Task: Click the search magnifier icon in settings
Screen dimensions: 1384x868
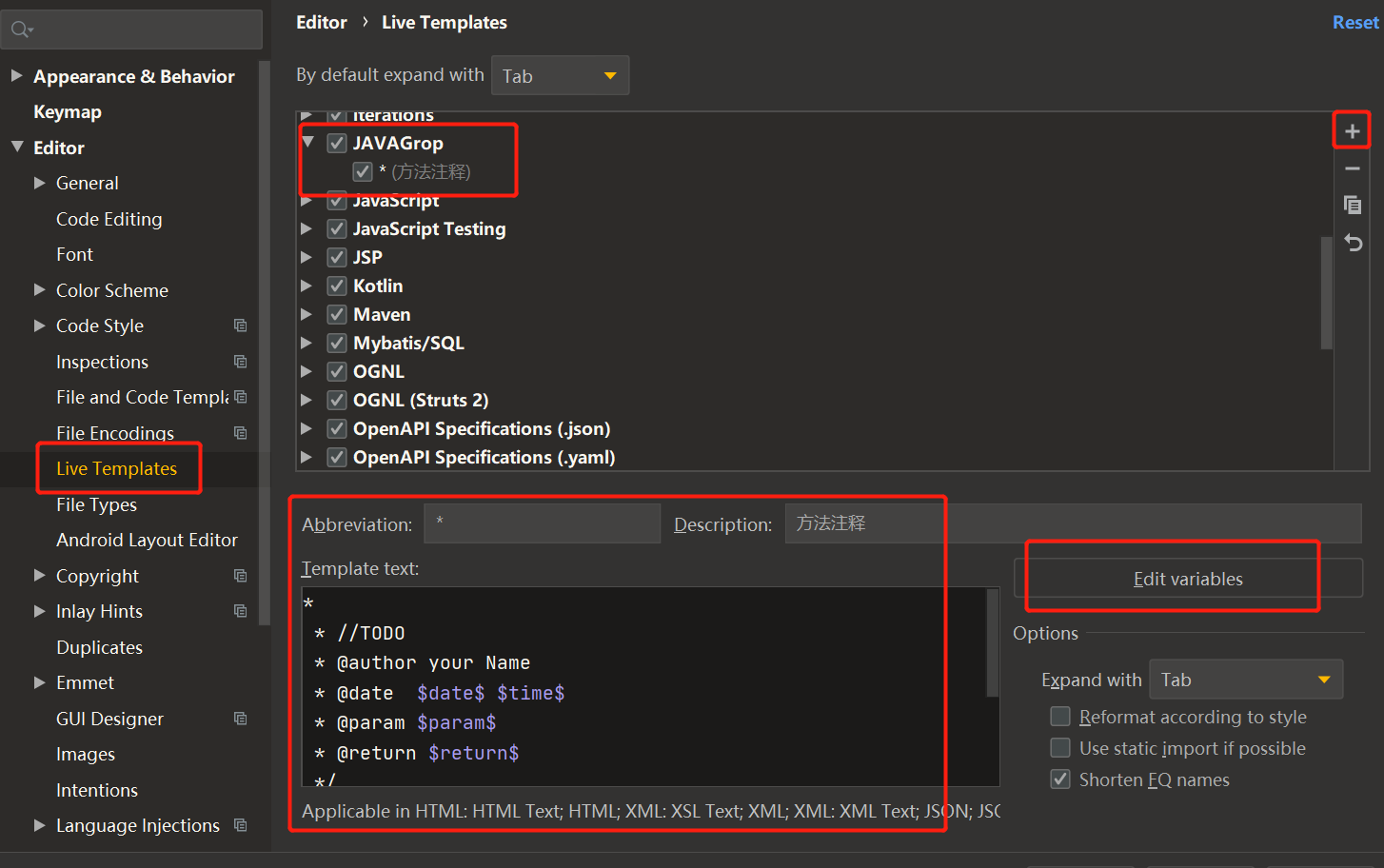Action: [x=21, y=30]
